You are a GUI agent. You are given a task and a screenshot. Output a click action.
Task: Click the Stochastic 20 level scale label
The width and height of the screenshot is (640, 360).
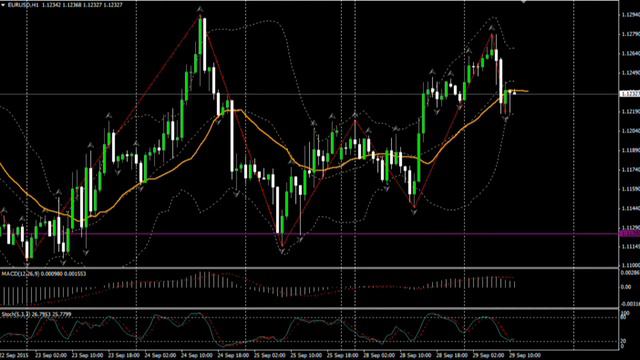[x=623, y=341]
